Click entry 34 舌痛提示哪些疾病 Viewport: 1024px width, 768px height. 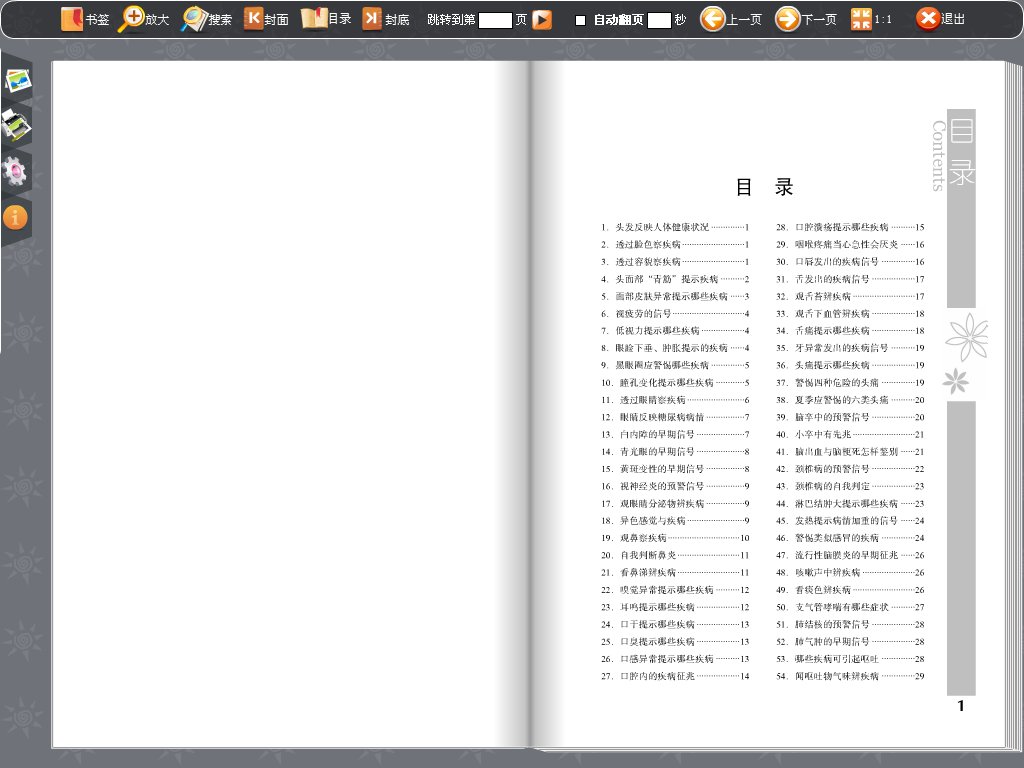[x=850, y=330]
